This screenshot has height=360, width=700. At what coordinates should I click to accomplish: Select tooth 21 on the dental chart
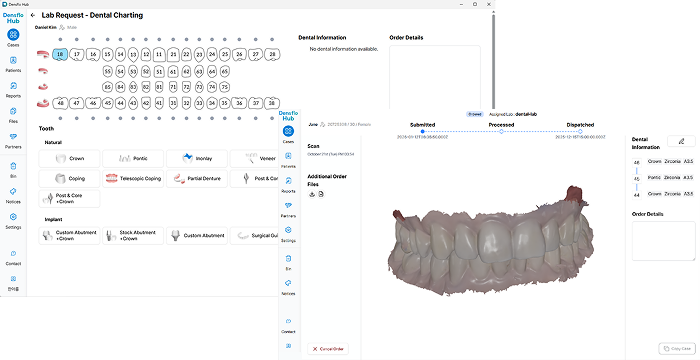point(173,54)
